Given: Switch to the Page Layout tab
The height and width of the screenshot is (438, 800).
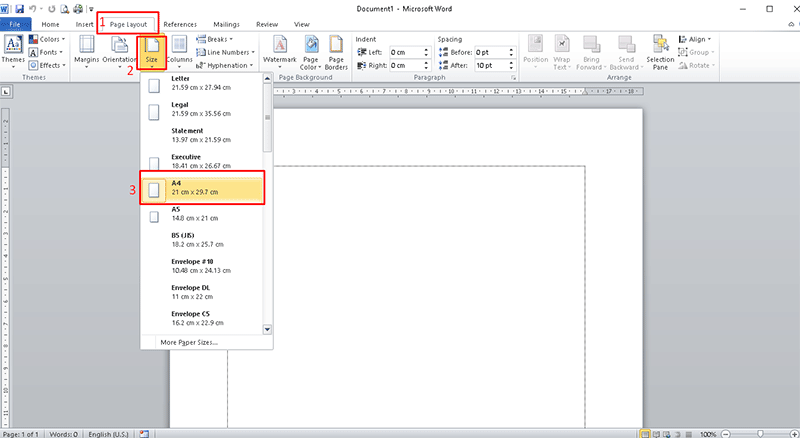Looking at the screenshot, I should (x=128, y=24).
